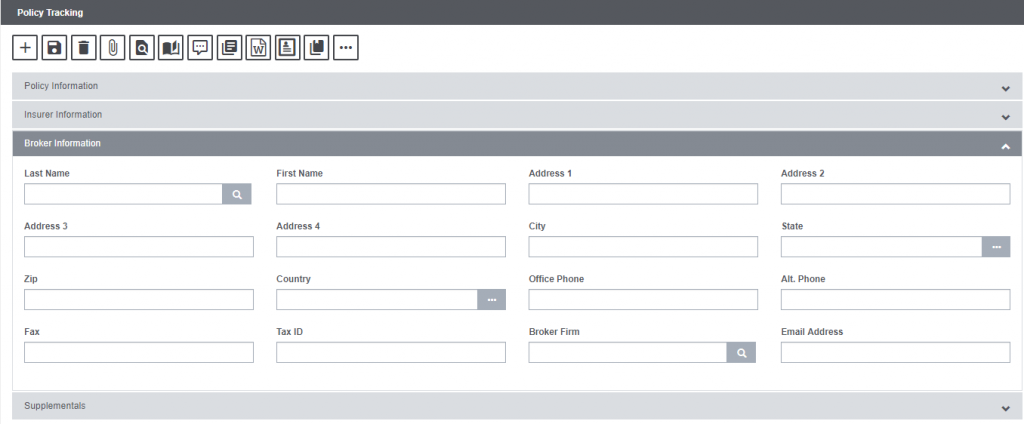Click into the Zip input field
This screenshot has height=424, width=1024.
coord(139,299)
